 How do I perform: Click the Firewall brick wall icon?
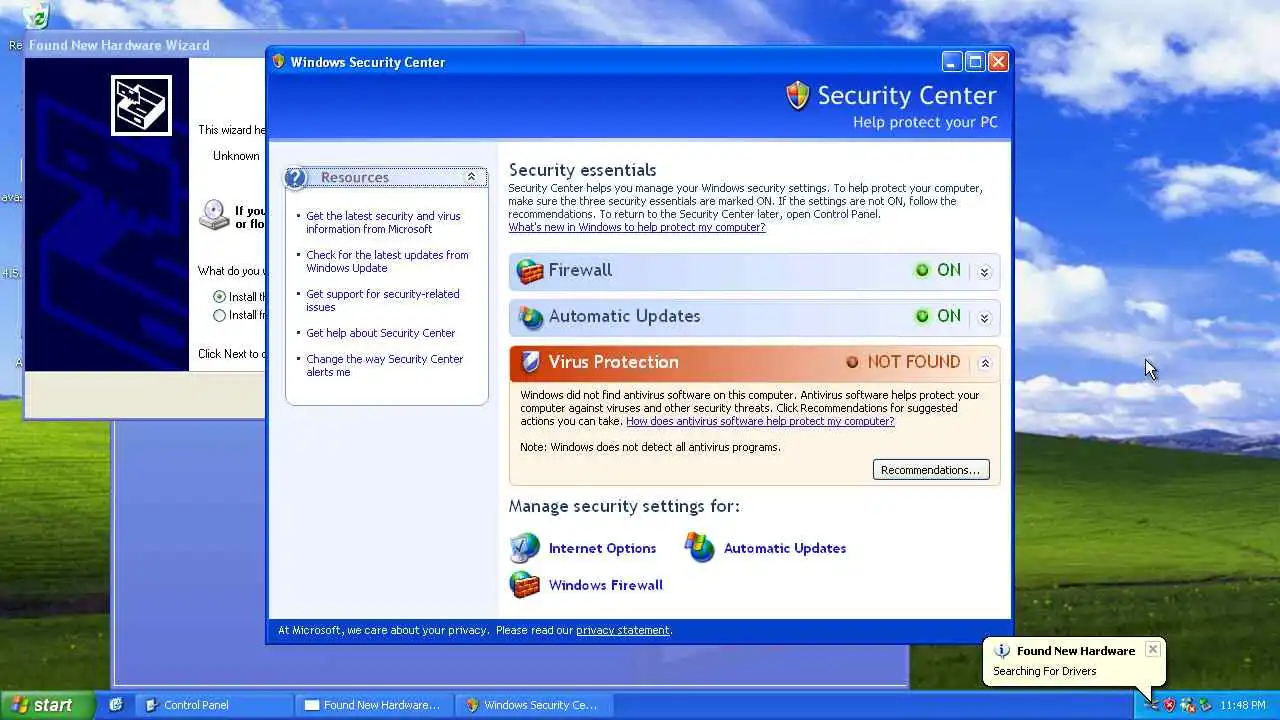point(529,271)
